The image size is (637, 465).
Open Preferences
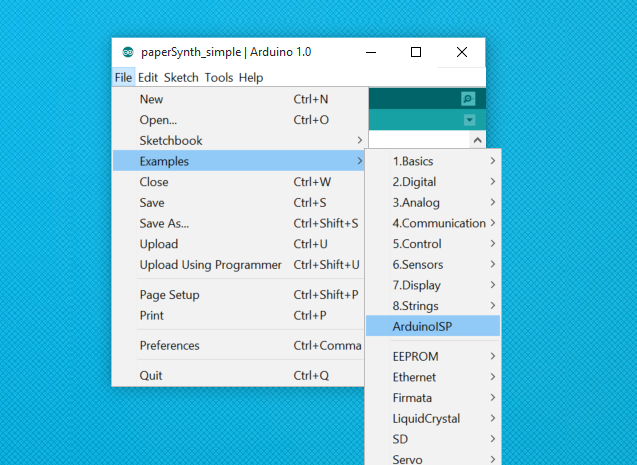point(238,346)
